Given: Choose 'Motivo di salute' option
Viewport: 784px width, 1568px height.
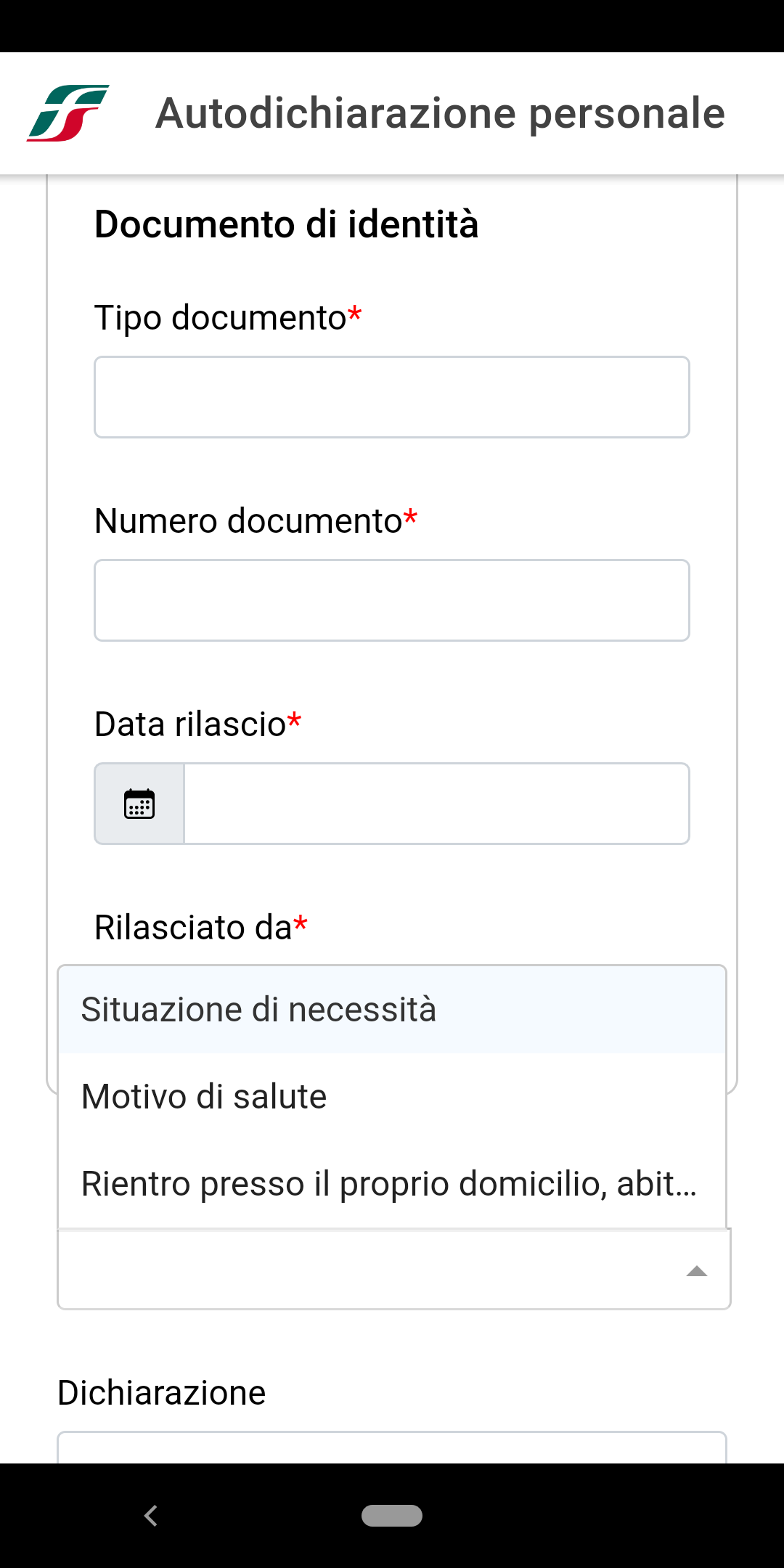Looking at the screenshot, I should coord(392,1097).
